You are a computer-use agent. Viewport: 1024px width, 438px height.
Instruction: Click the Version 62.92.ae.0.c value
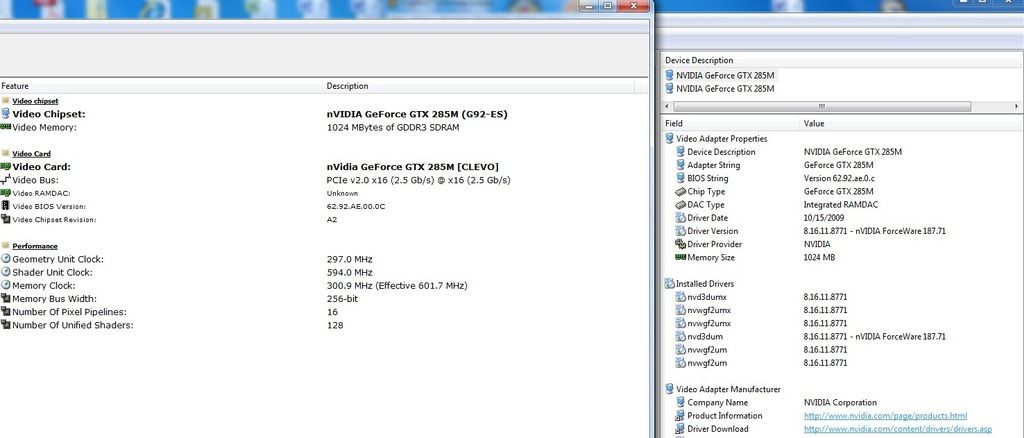click(x=839, y=178)
